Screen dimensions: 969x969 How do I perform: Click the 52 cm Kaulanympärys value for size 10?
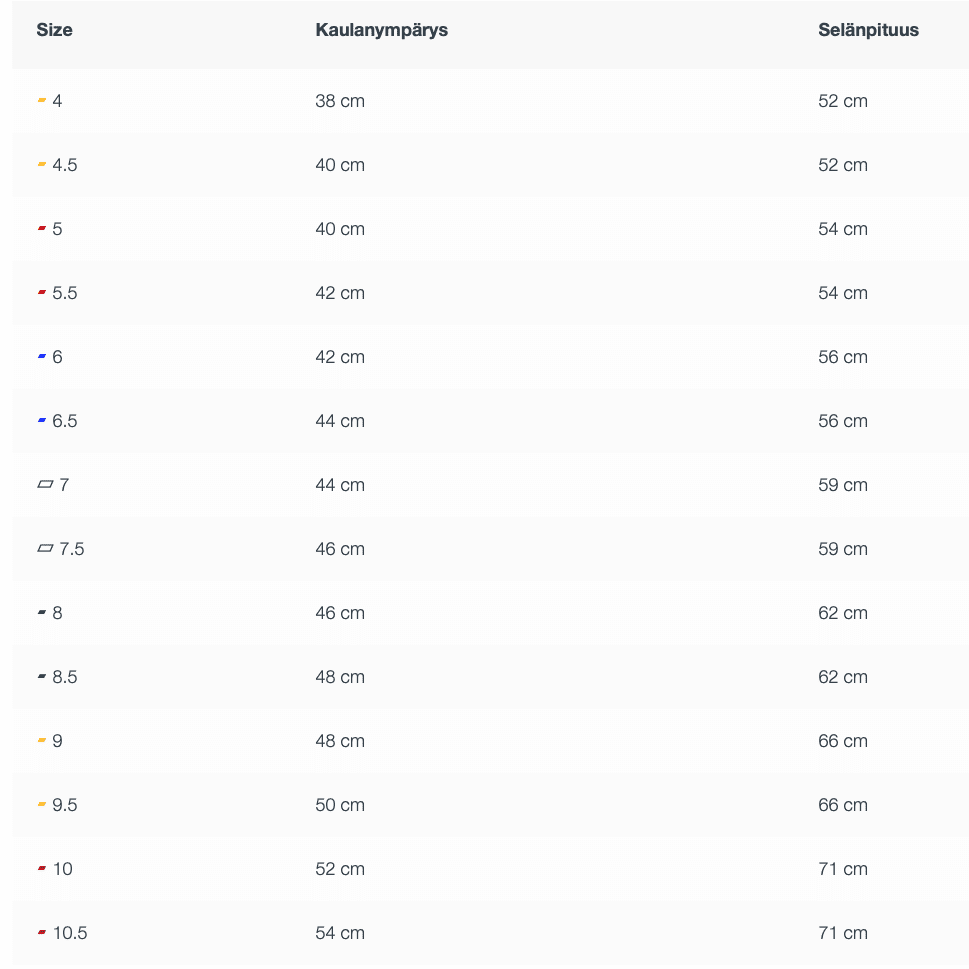(x=340, y=869)
